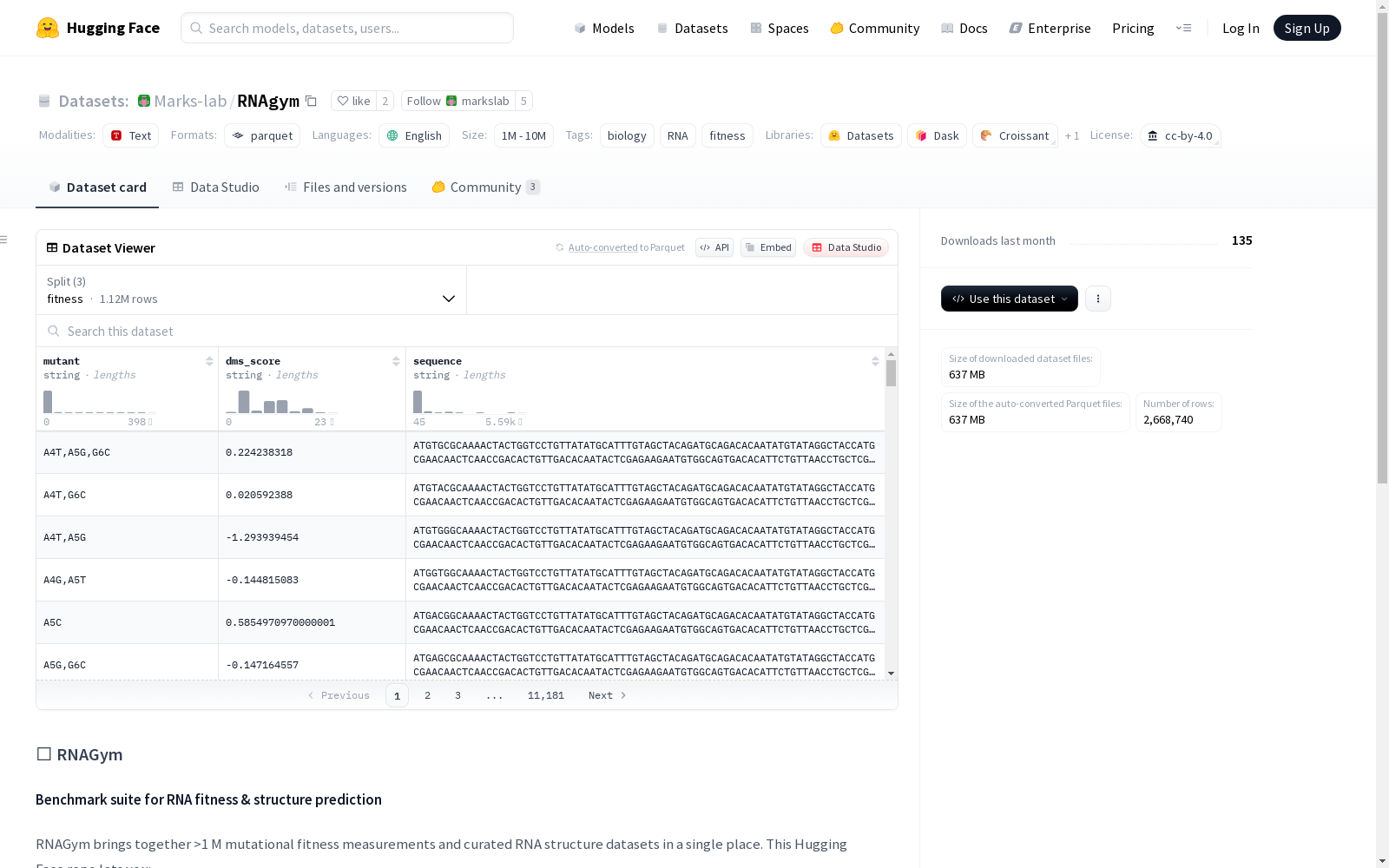
Task: Open the Models page
Action: (x=604, y=28)
